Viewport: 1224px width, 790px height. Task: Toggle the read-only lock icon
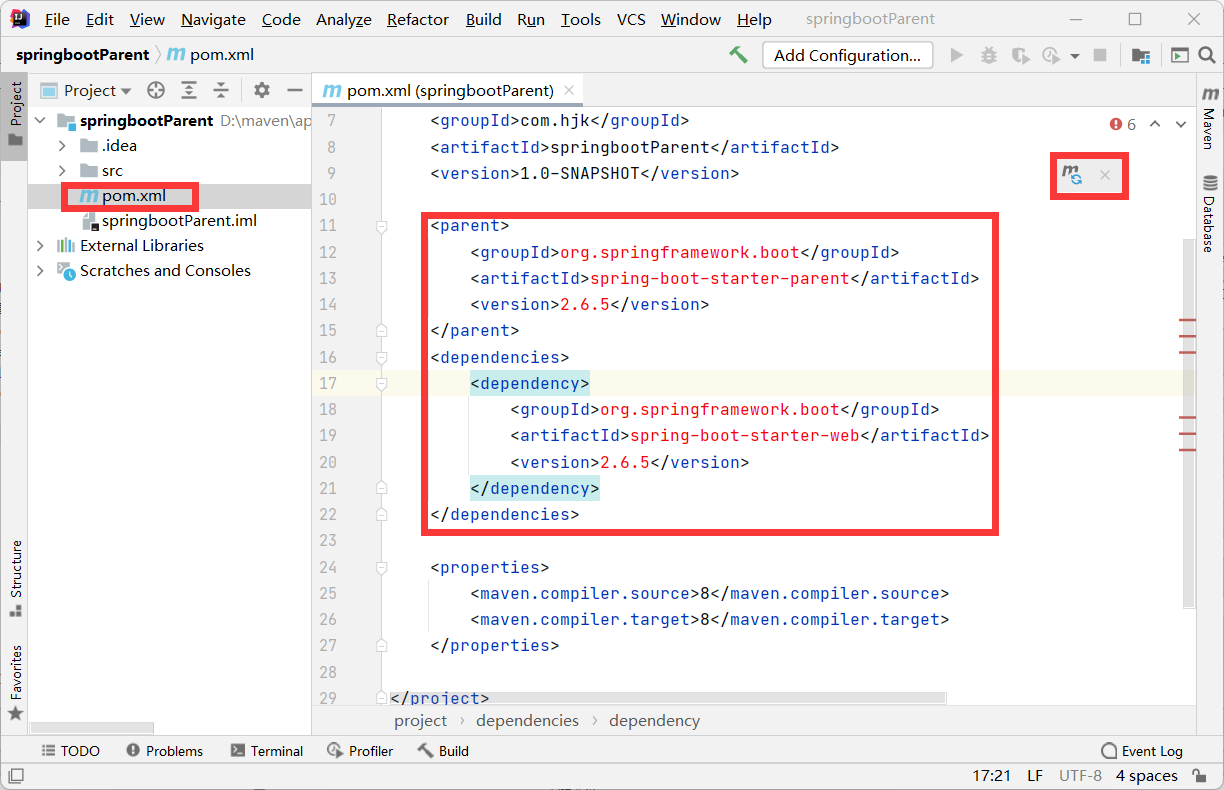click(x=1198, y=776)
